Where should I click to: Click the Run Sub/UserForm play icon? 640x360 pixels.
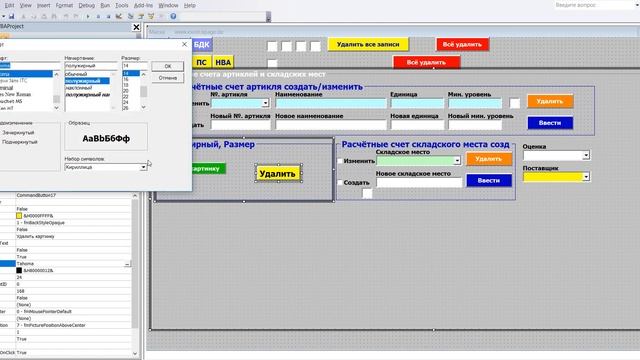point(88,16)
